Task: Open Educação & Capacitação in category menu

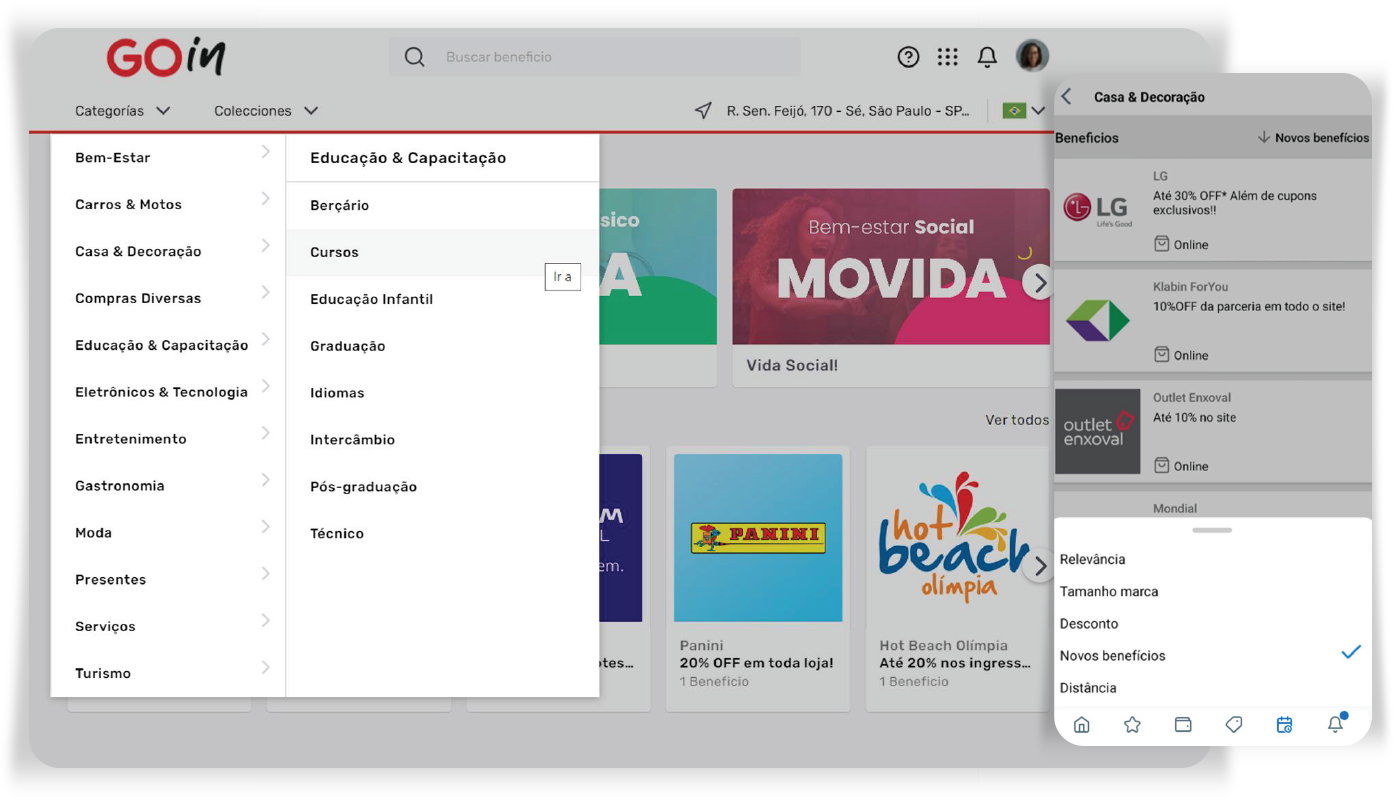Action: pos(168,345)
